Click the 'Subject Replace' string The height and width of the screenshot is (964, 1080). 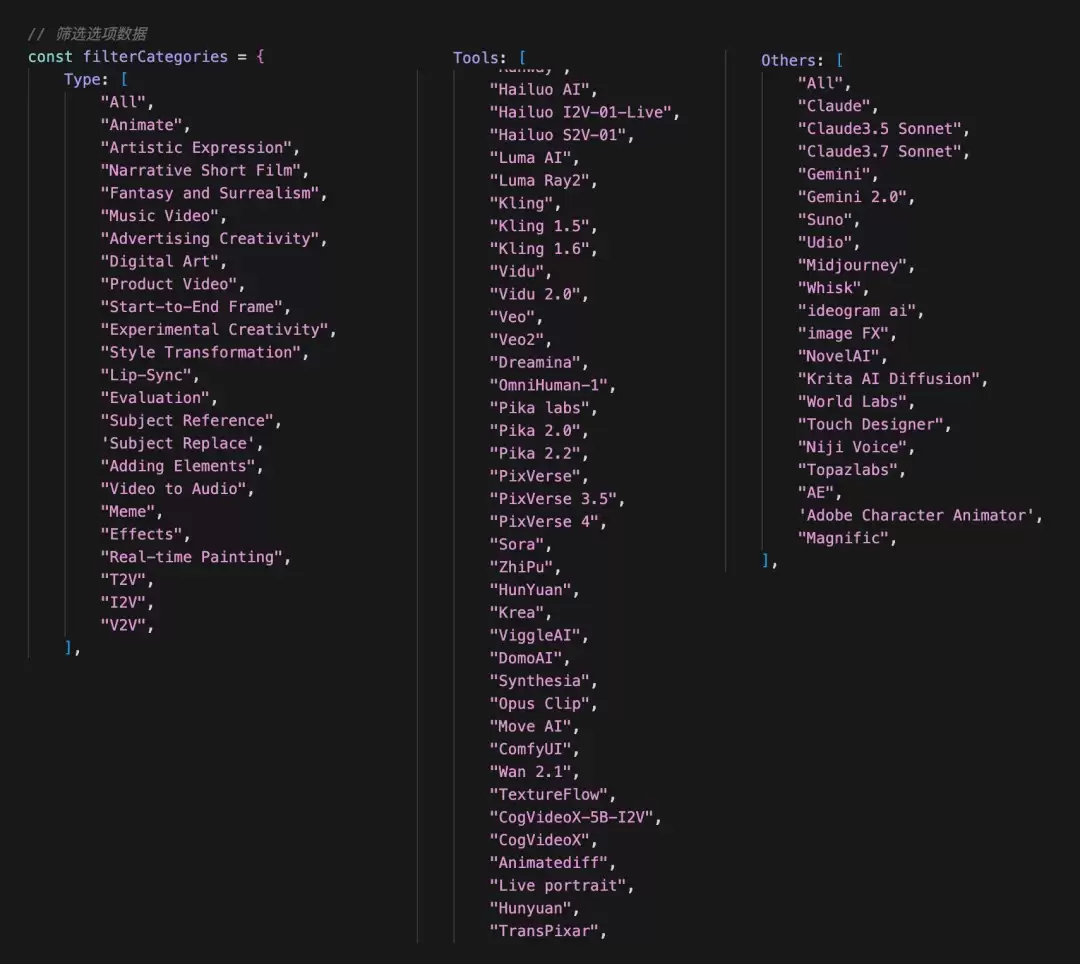[178, 443]
